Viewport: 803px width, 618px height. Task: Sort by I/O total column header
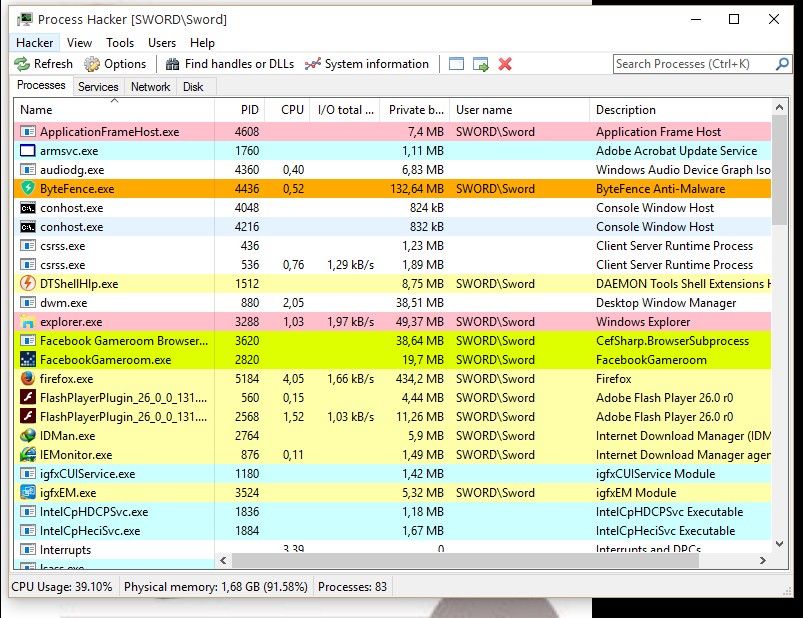point(345,110)
